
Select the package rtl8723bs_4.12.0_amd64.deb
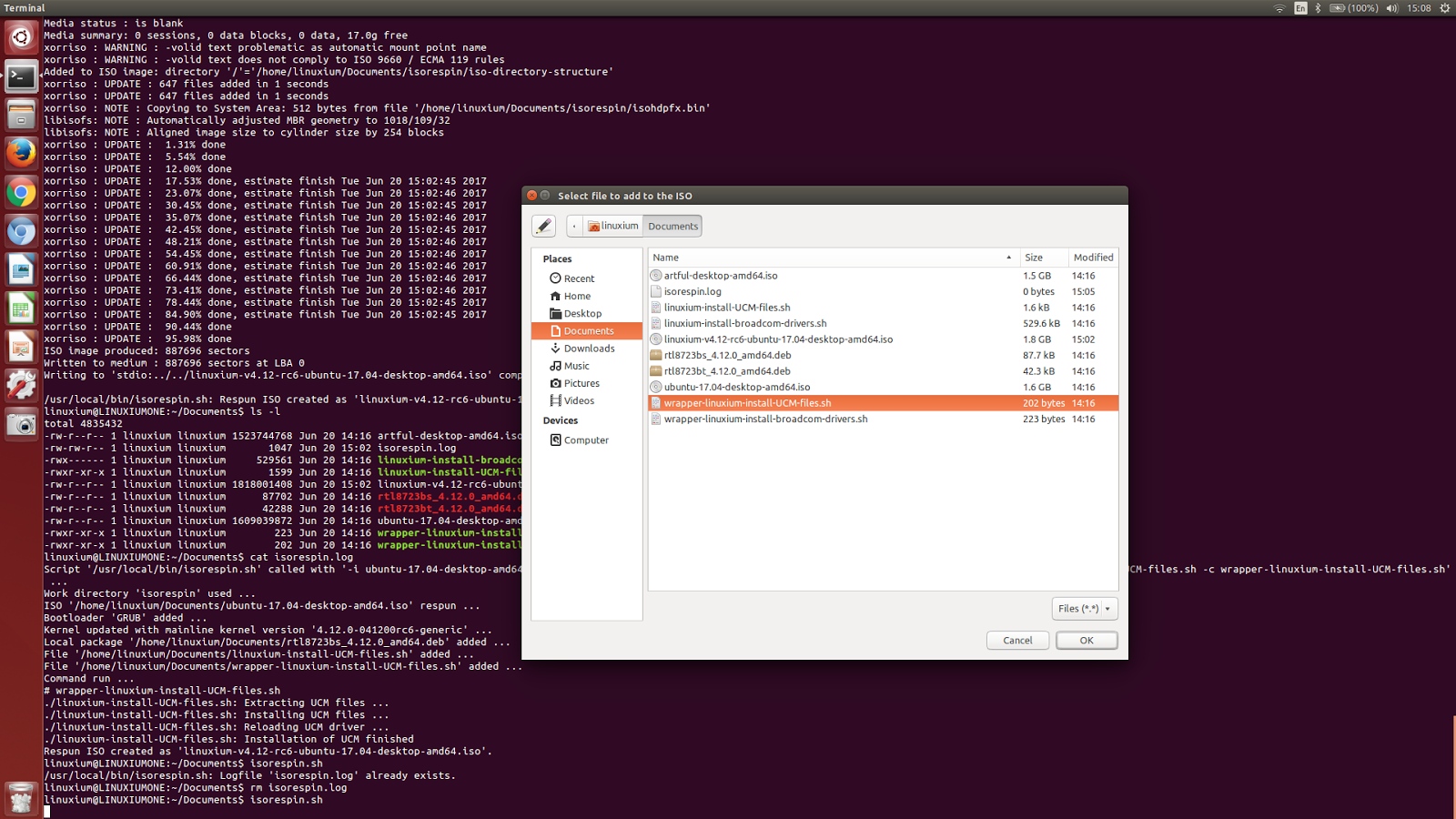[884, 355]
